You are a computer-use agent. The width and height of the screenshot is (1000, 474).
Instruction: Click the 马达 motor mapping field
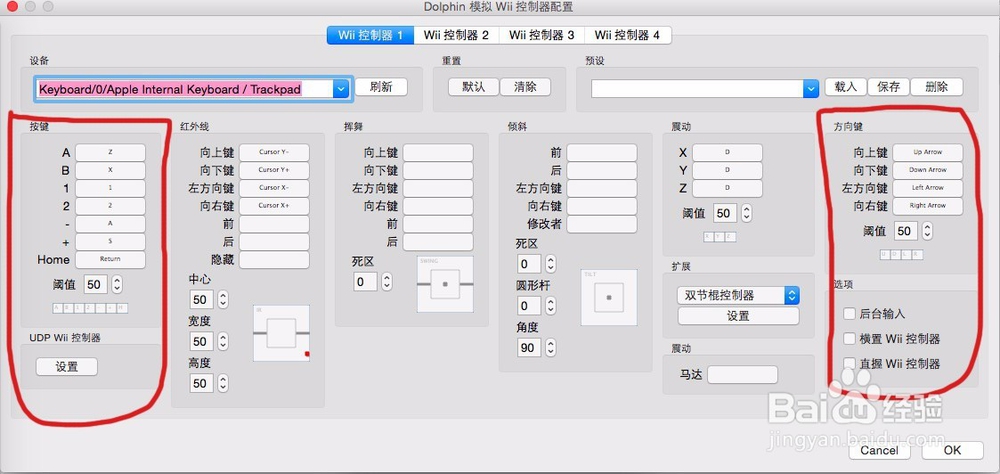click(743, 374)
